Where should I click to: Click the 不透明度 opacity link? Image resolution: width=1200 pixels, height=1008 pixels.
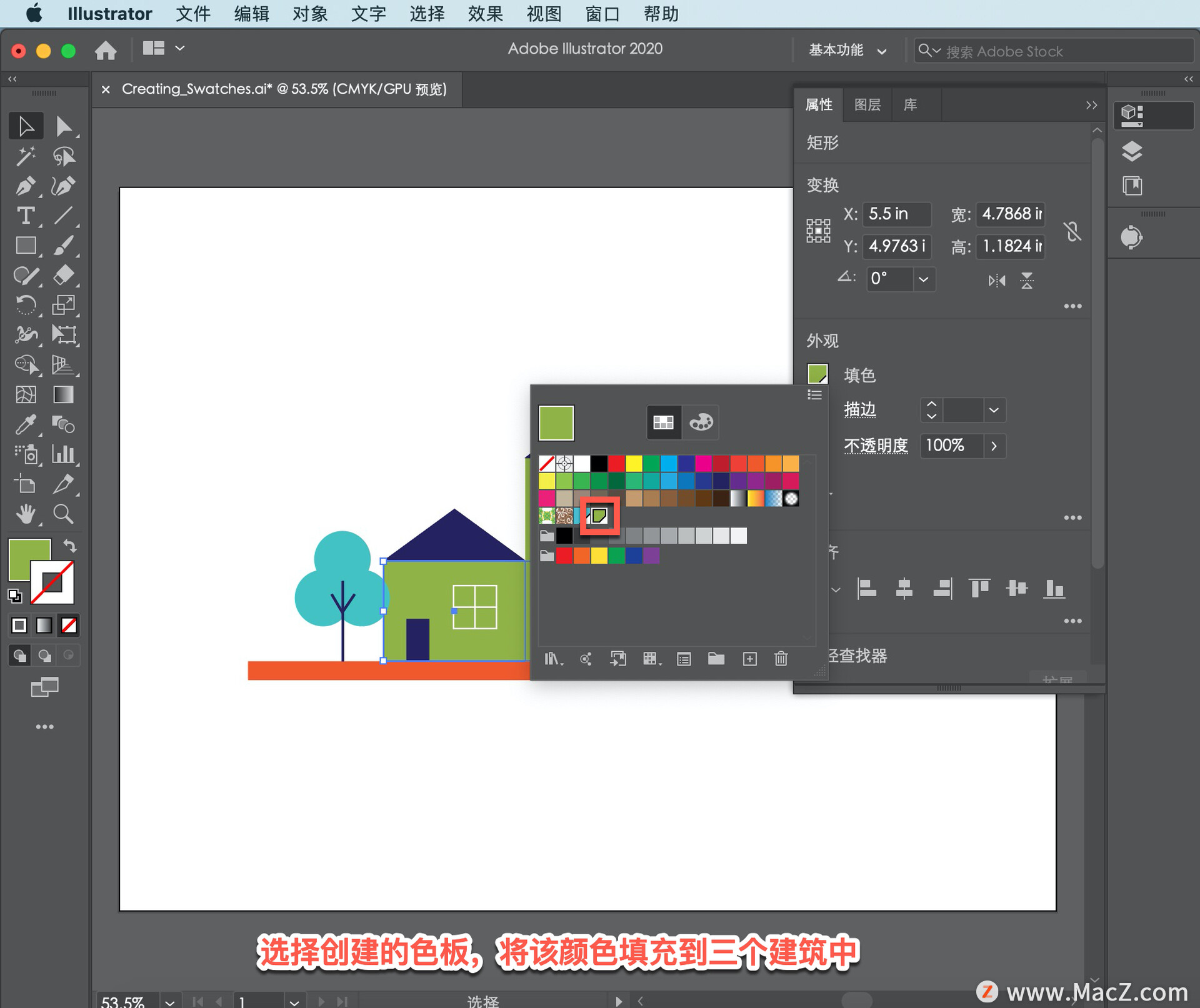point(876,446)
